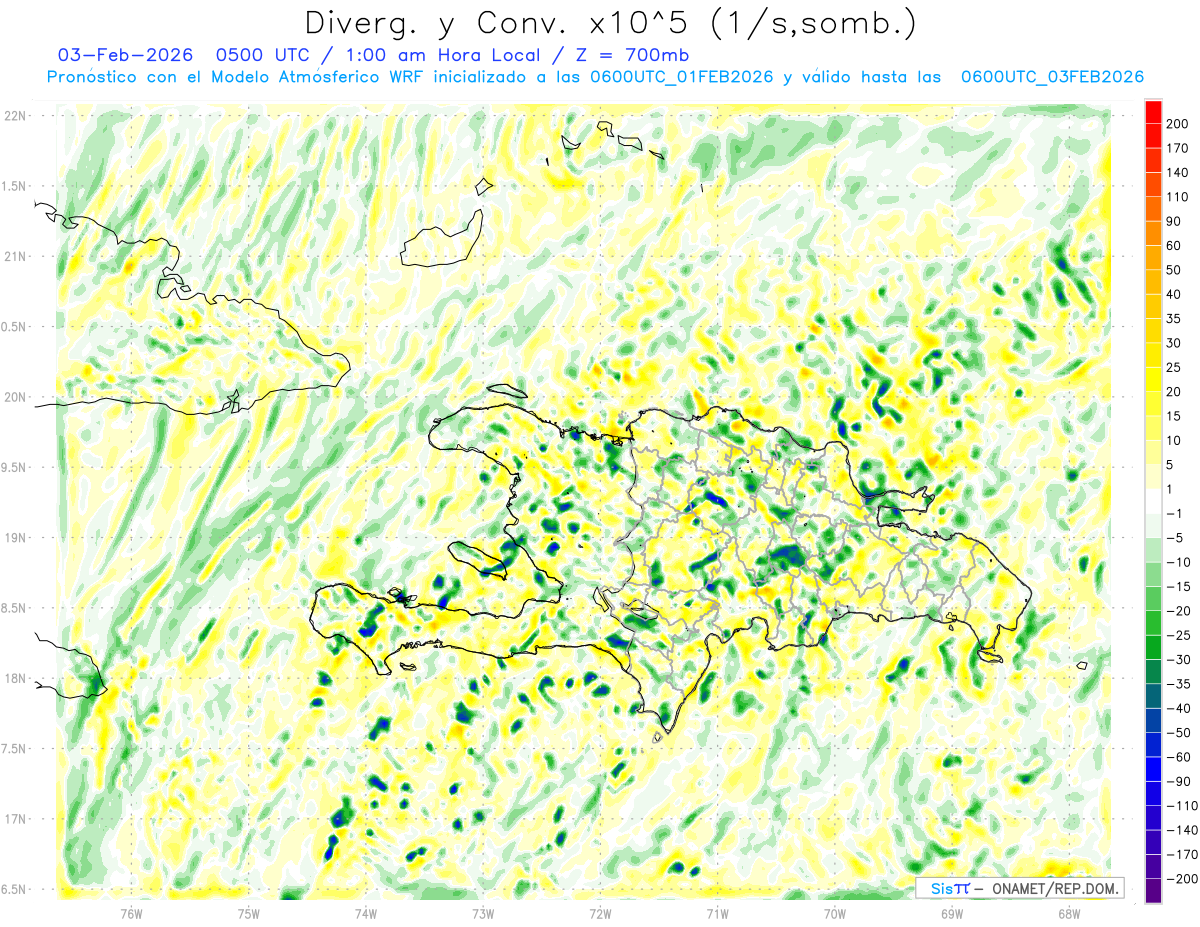Viewport: 1200px width, 927px height.
Task: Click the '21N' latitude label
Action: tap(15, 256)
